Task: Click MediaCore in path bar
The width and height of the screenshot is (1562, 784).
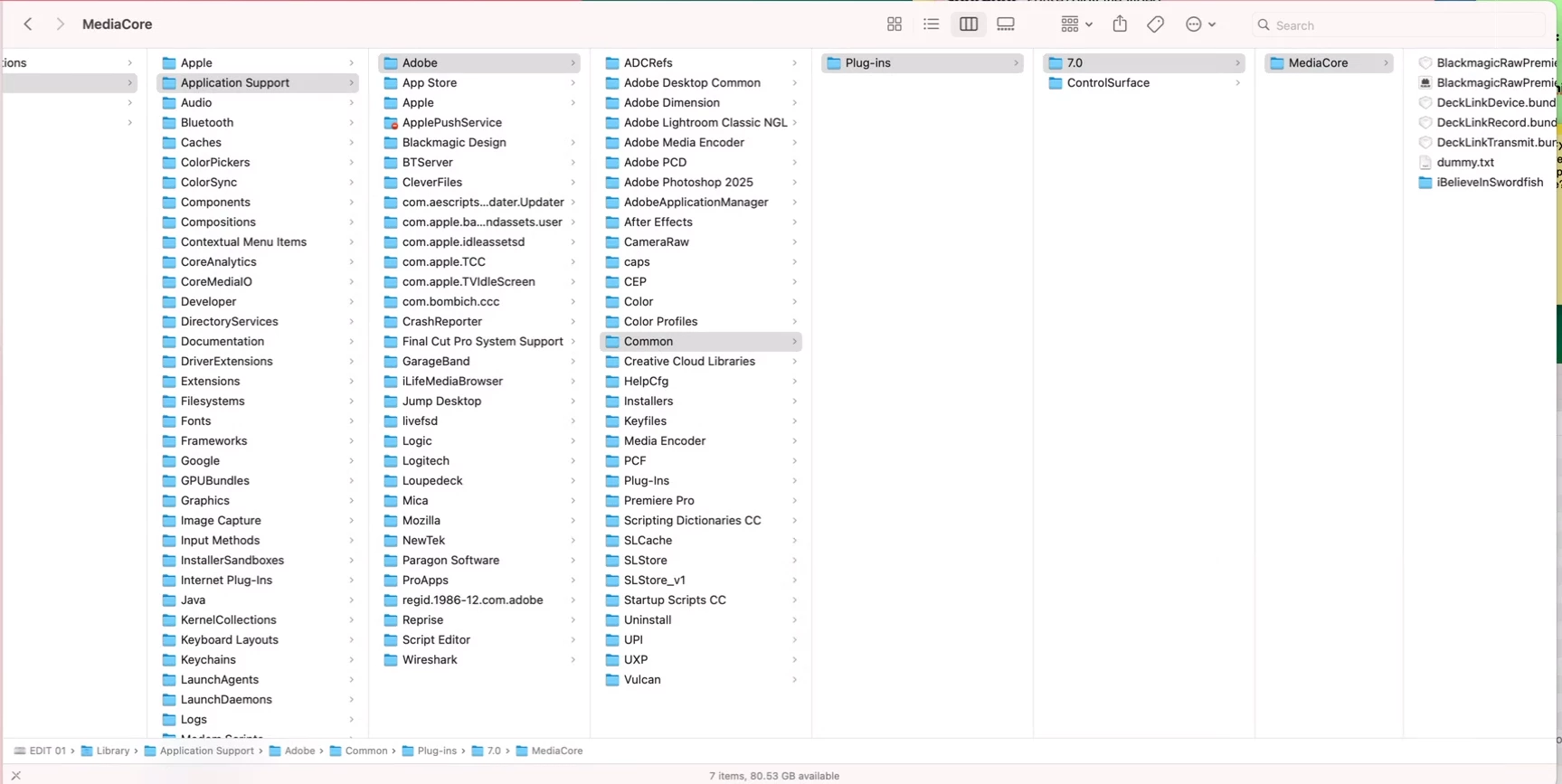Action: (549, 751)
